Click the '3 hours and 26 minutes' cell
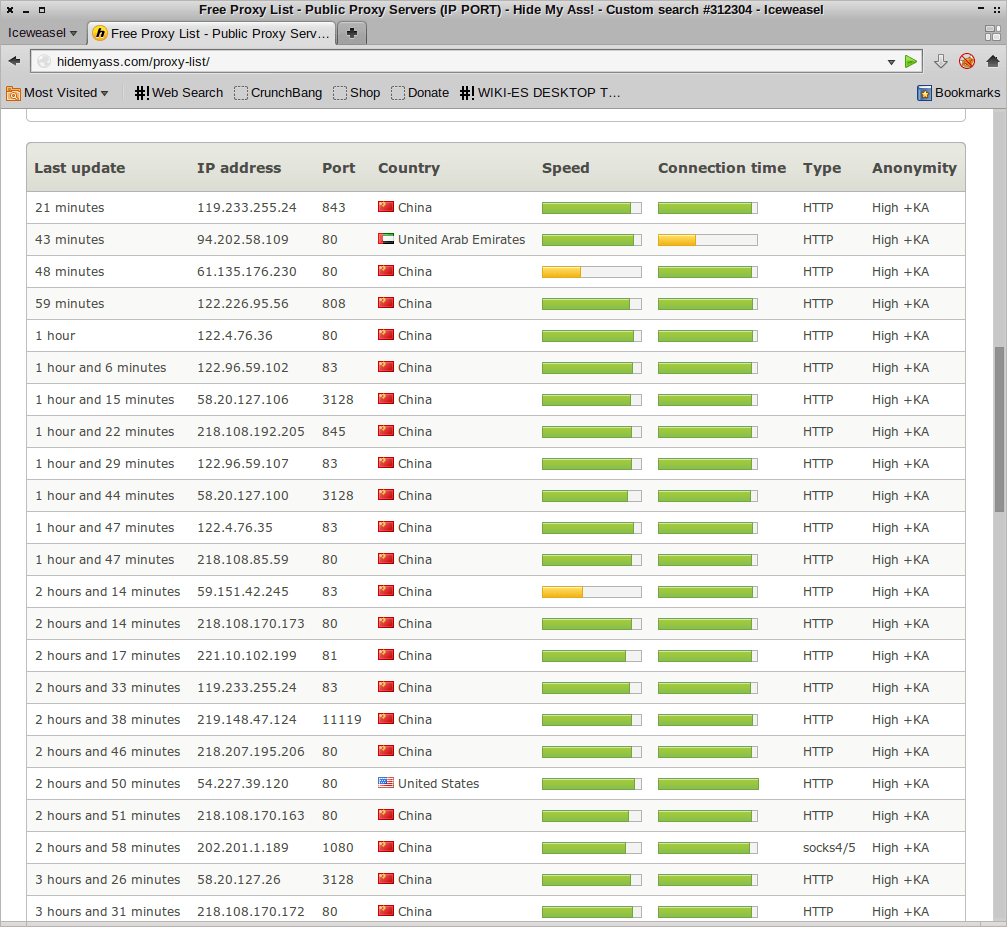 (108, 879)
